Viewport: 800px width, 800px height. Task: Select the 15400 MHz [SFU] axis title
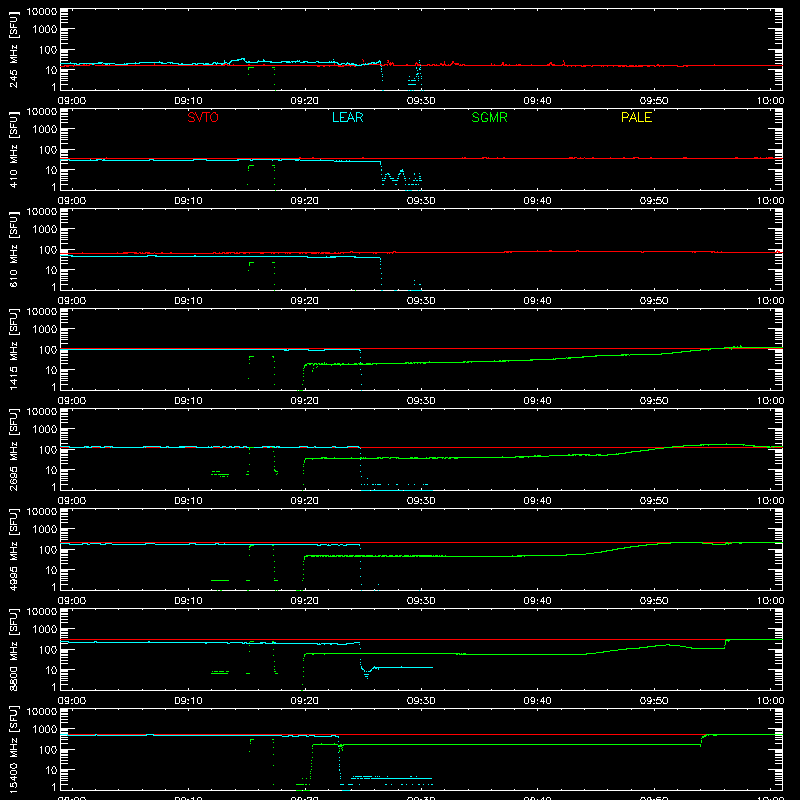click(13, 749)
